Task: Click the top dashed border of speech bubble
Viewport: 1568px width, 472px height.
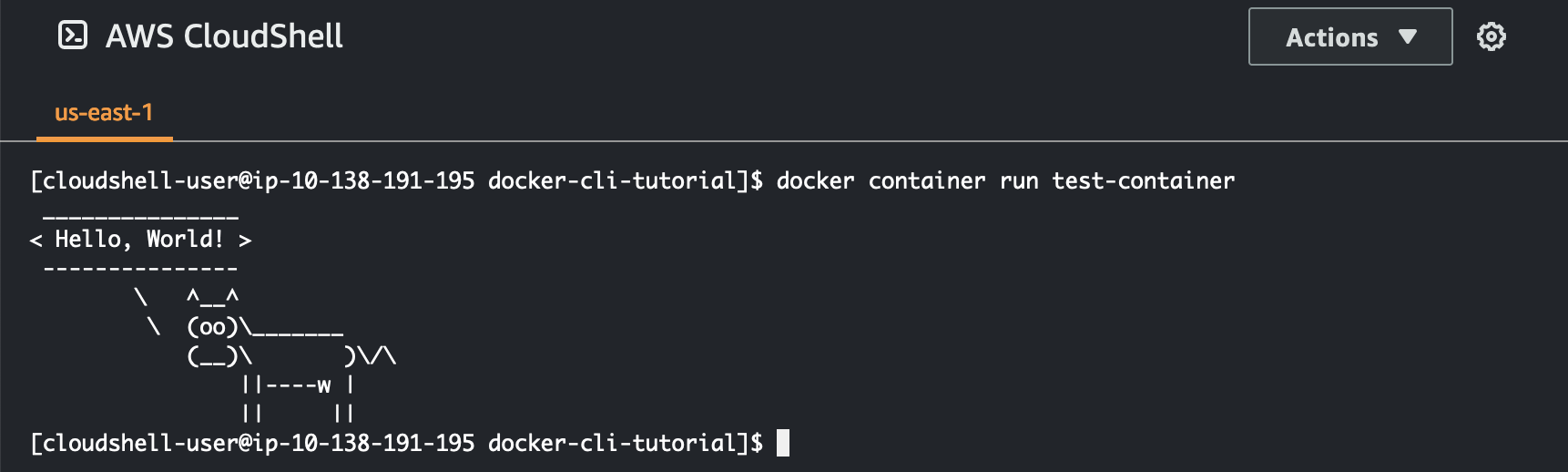Action: pos(140,217)
